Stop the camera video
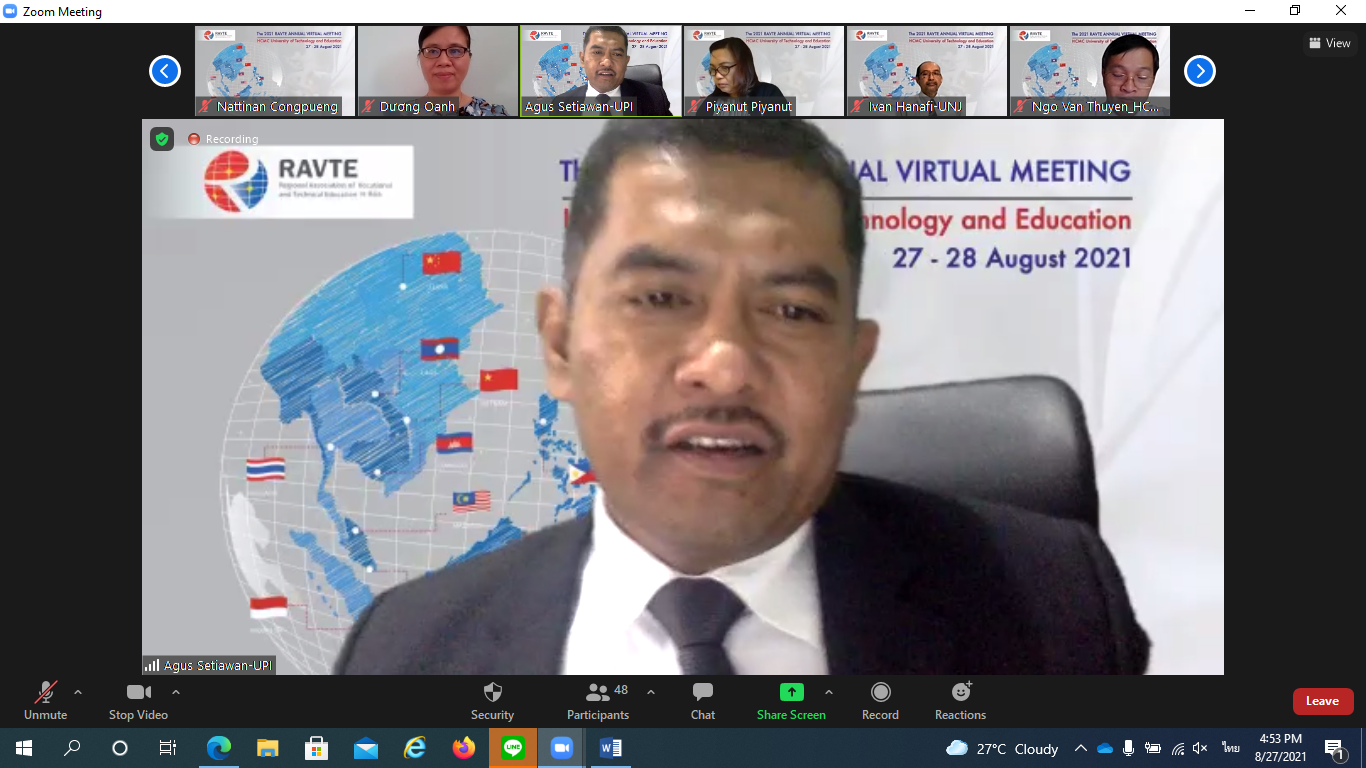This screenshot has width=1366, height=768. (x=138, y=701)
